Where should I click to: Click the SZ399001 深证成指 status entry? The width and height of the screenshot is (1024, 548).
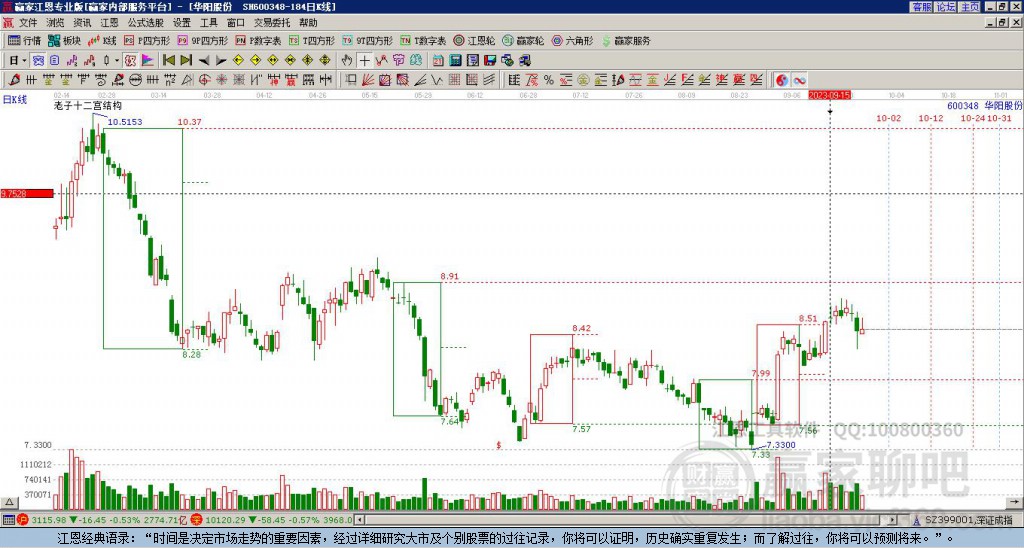click(x=967, y=520)
